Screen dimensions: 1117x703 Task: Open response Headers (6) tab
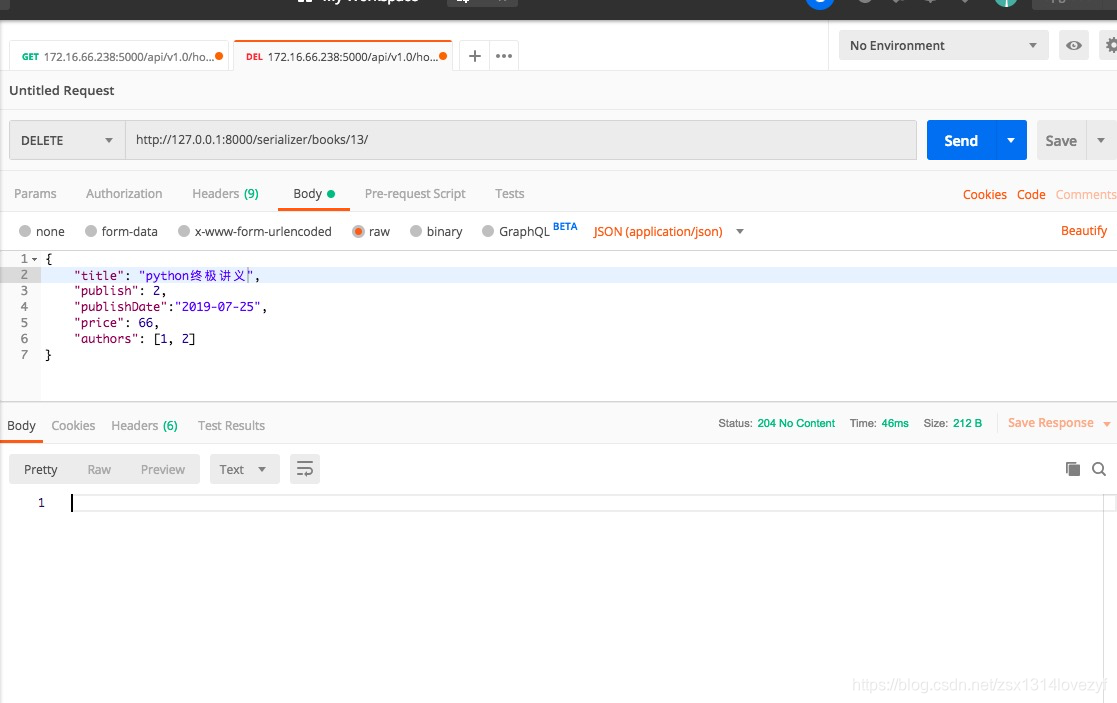[x=144, y=425]
